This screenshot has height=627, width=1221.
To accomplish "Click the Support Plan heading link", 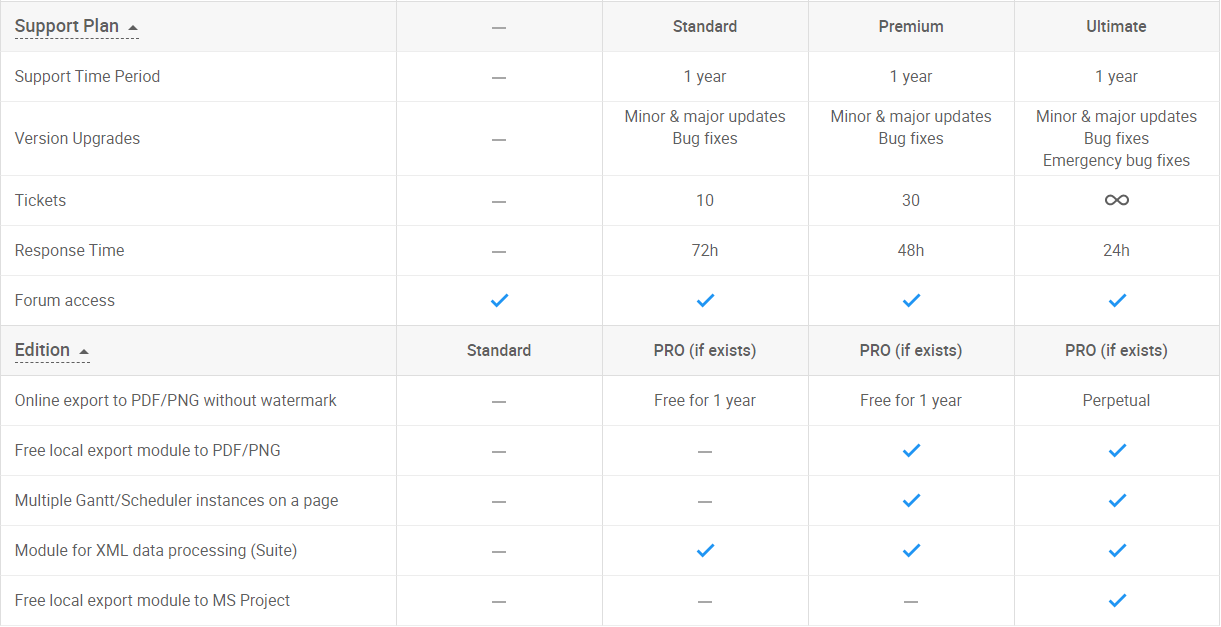I will pos(67,26).
